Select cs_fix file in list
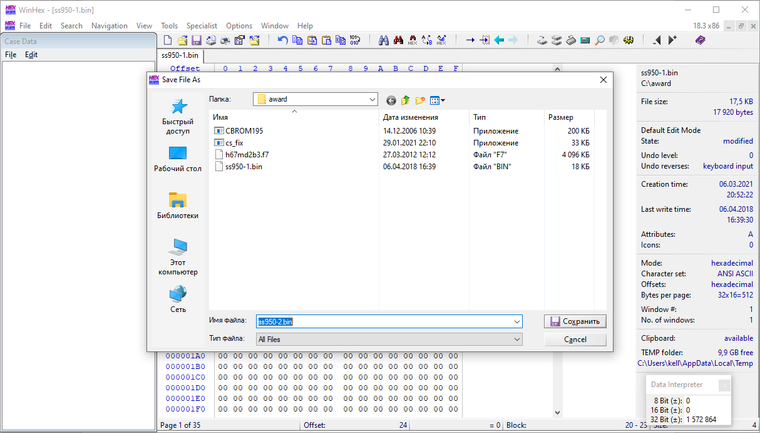 point(234,143)
